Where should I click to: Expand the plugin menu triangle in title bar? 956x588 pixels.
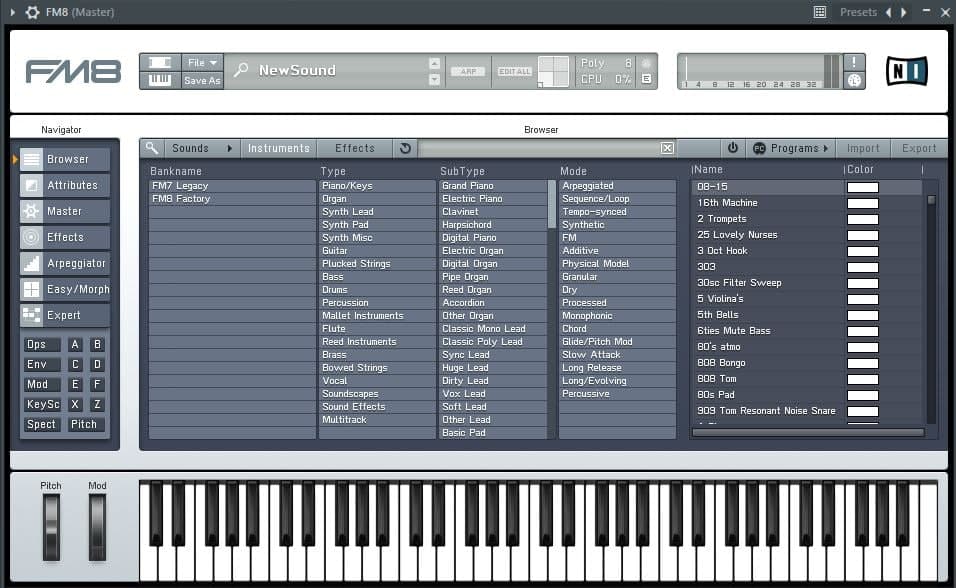coord(12,12)
